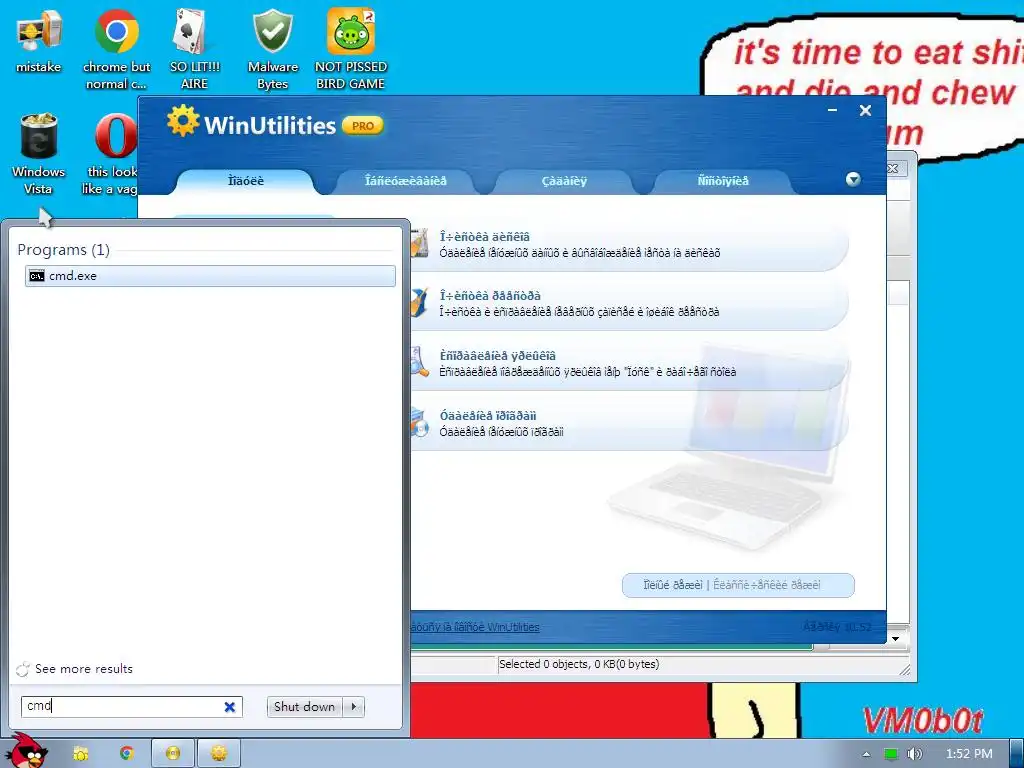Screen dimensions: 1024x768
Task: Select the SO LIT!!! AIRE solitaire icon
Action: [194, 49]
